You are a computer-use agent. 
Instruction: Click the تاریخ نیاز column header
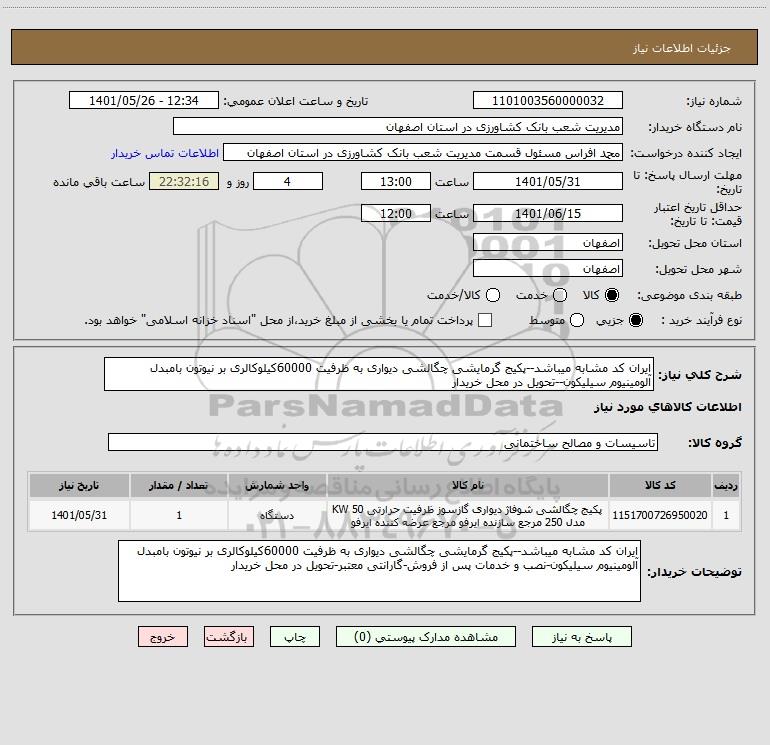79,485
